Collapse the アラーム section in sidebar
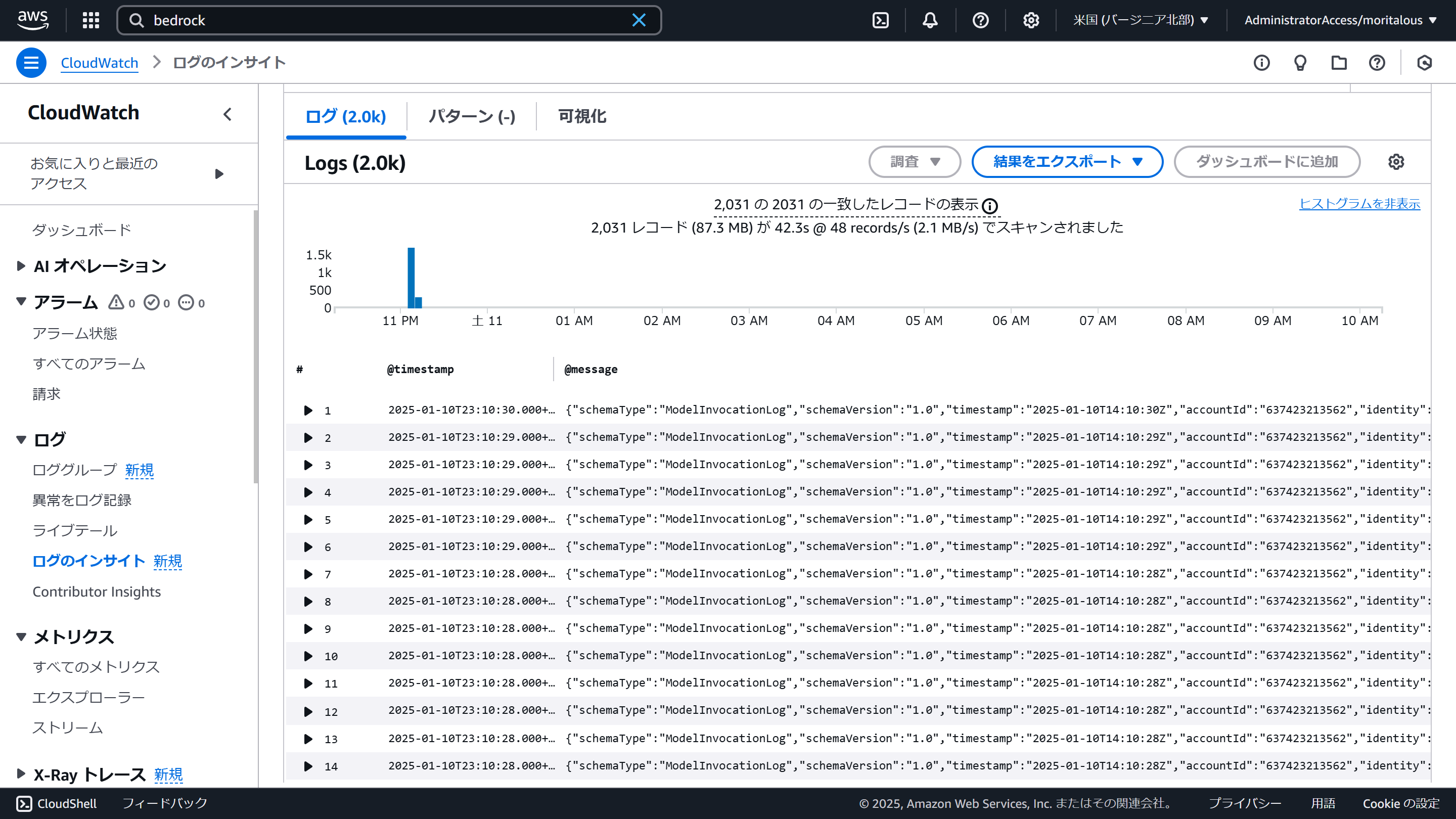Viewport: 1456px width, 819px height. (x=20, y=301)
